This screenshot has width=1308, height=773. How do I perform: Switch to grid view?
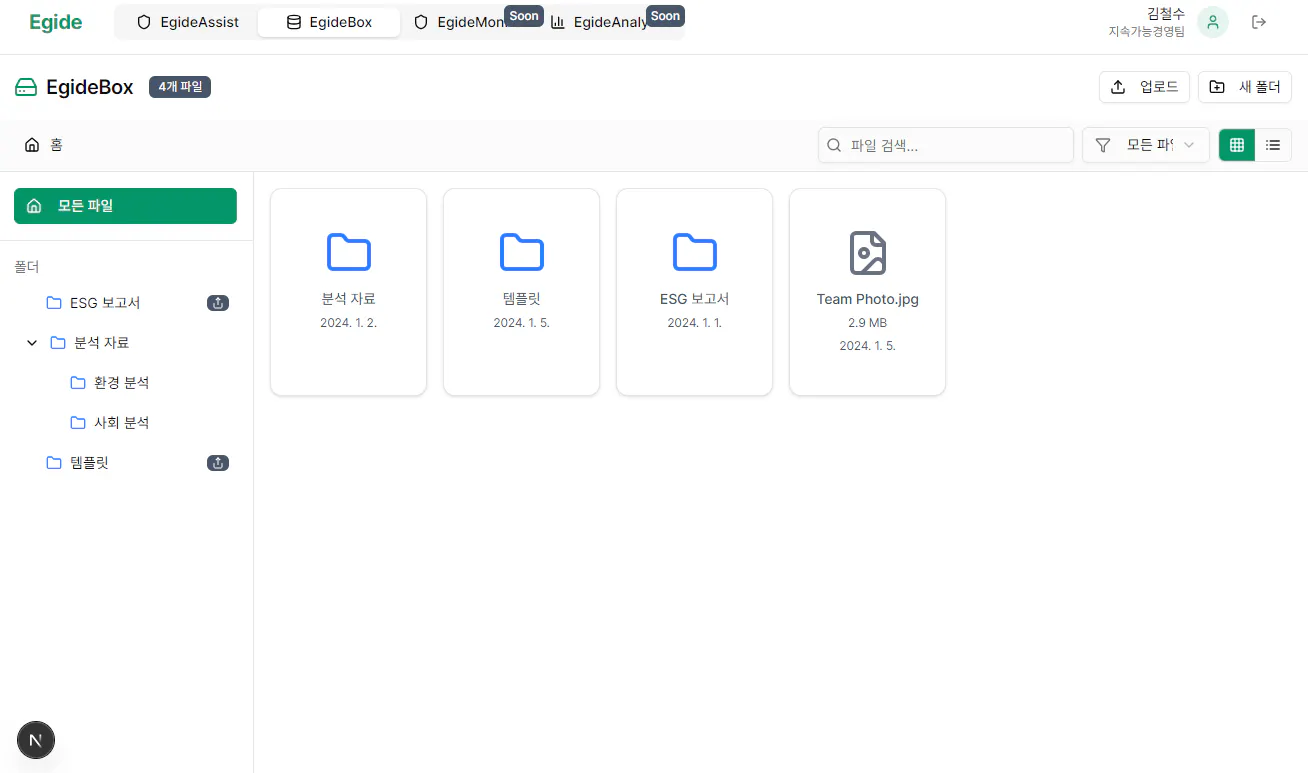(1237, 145)
